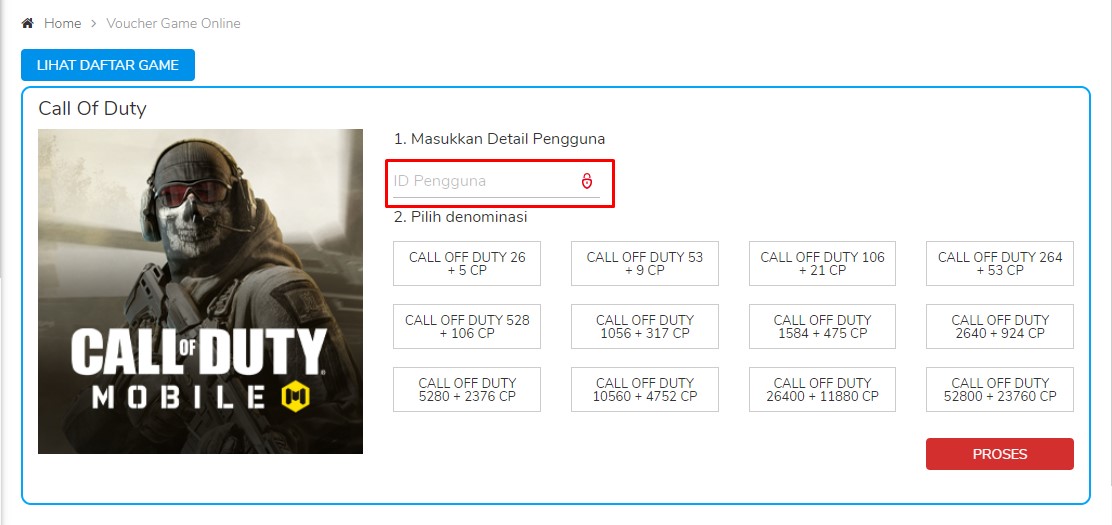Select CALL OFF DUTY 26 + 5 CP
This screenshot has width=1112, height=525.
pos(467,263)
